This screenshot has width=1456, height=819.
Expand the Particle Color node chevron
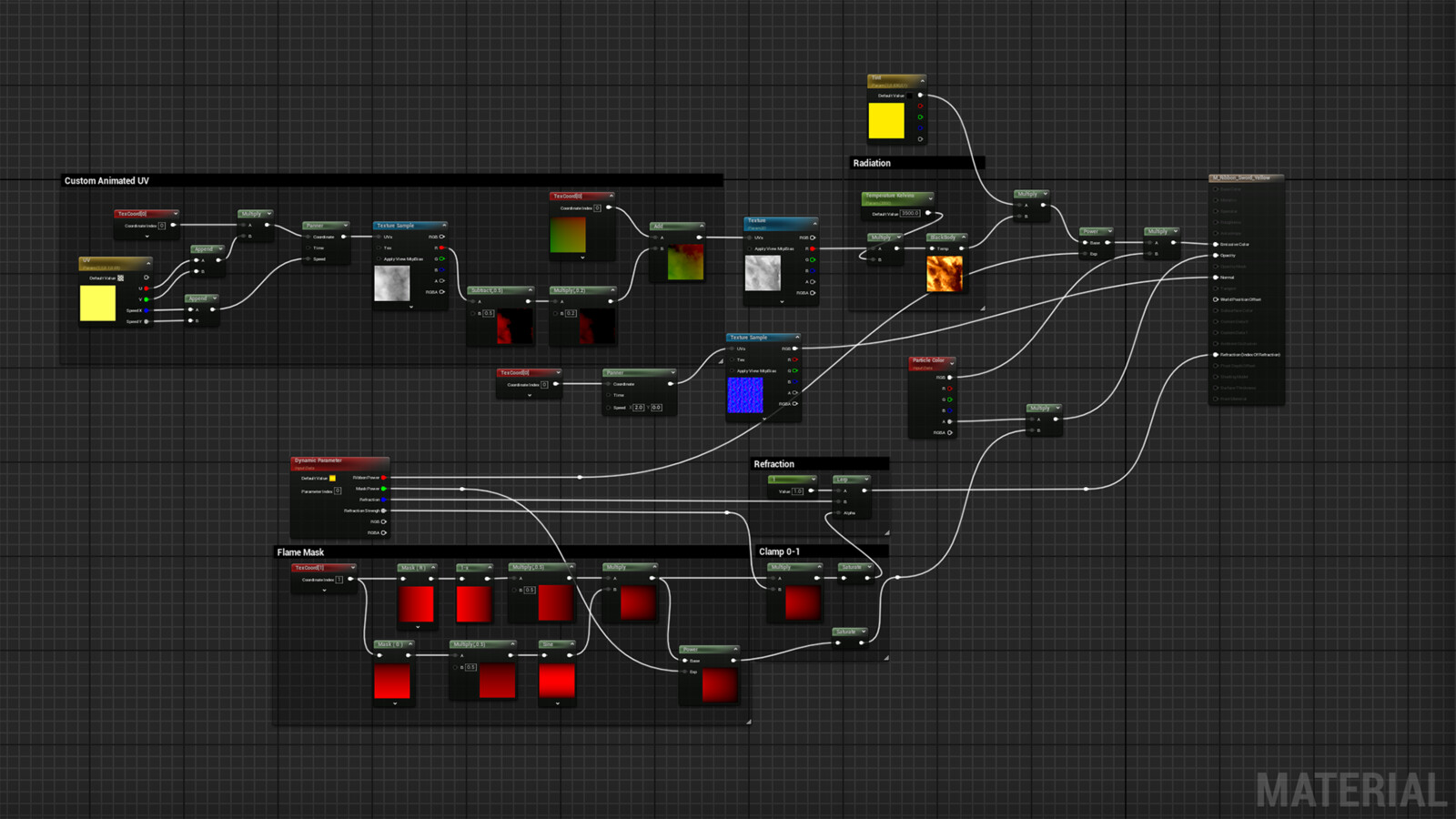952,362
